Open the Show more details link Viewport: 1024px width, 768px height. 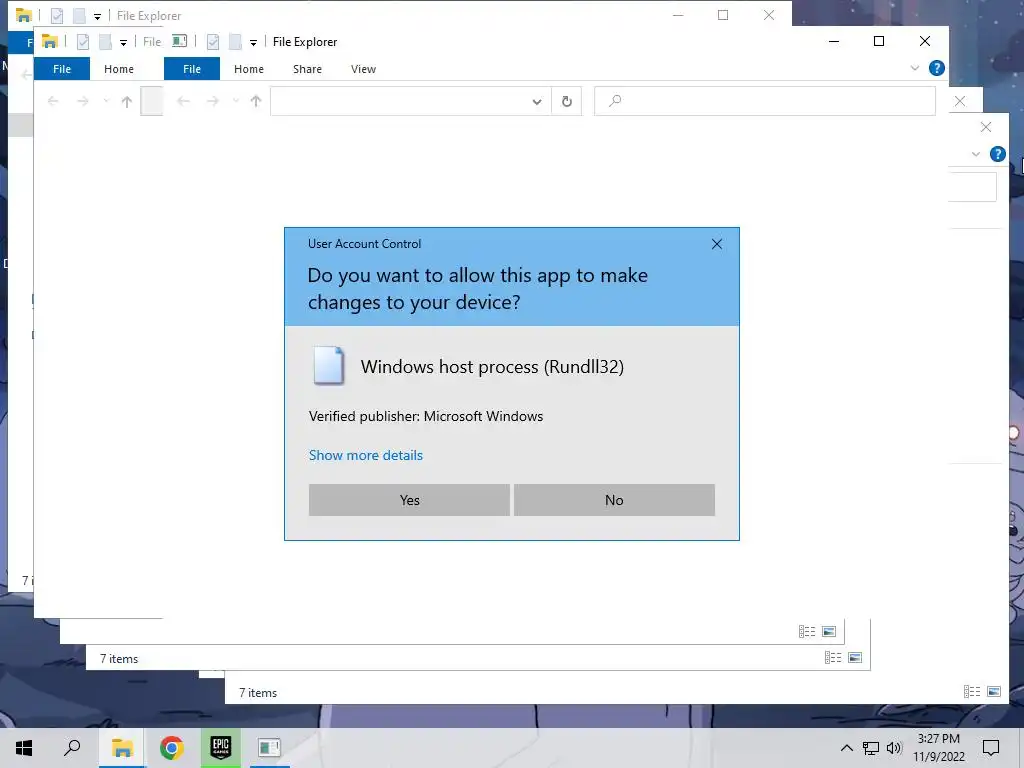366,455
